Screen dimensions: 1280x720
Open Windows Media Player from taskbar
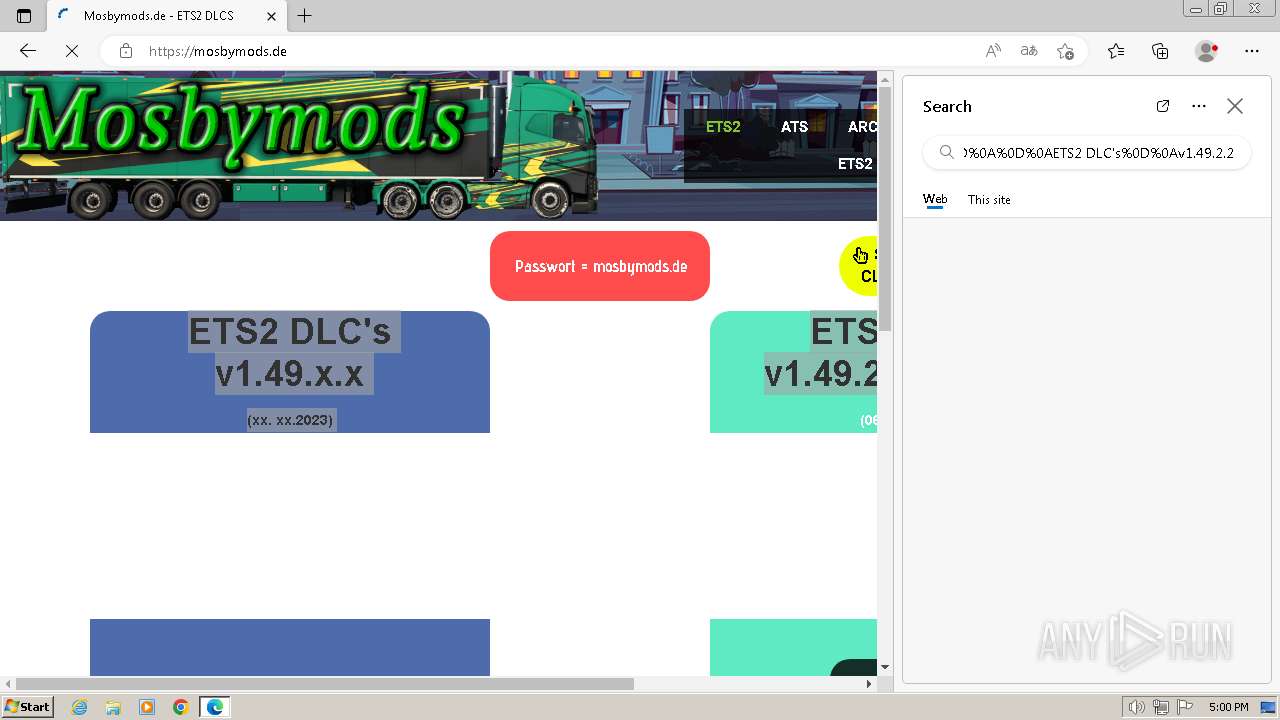tap(147, 707)
